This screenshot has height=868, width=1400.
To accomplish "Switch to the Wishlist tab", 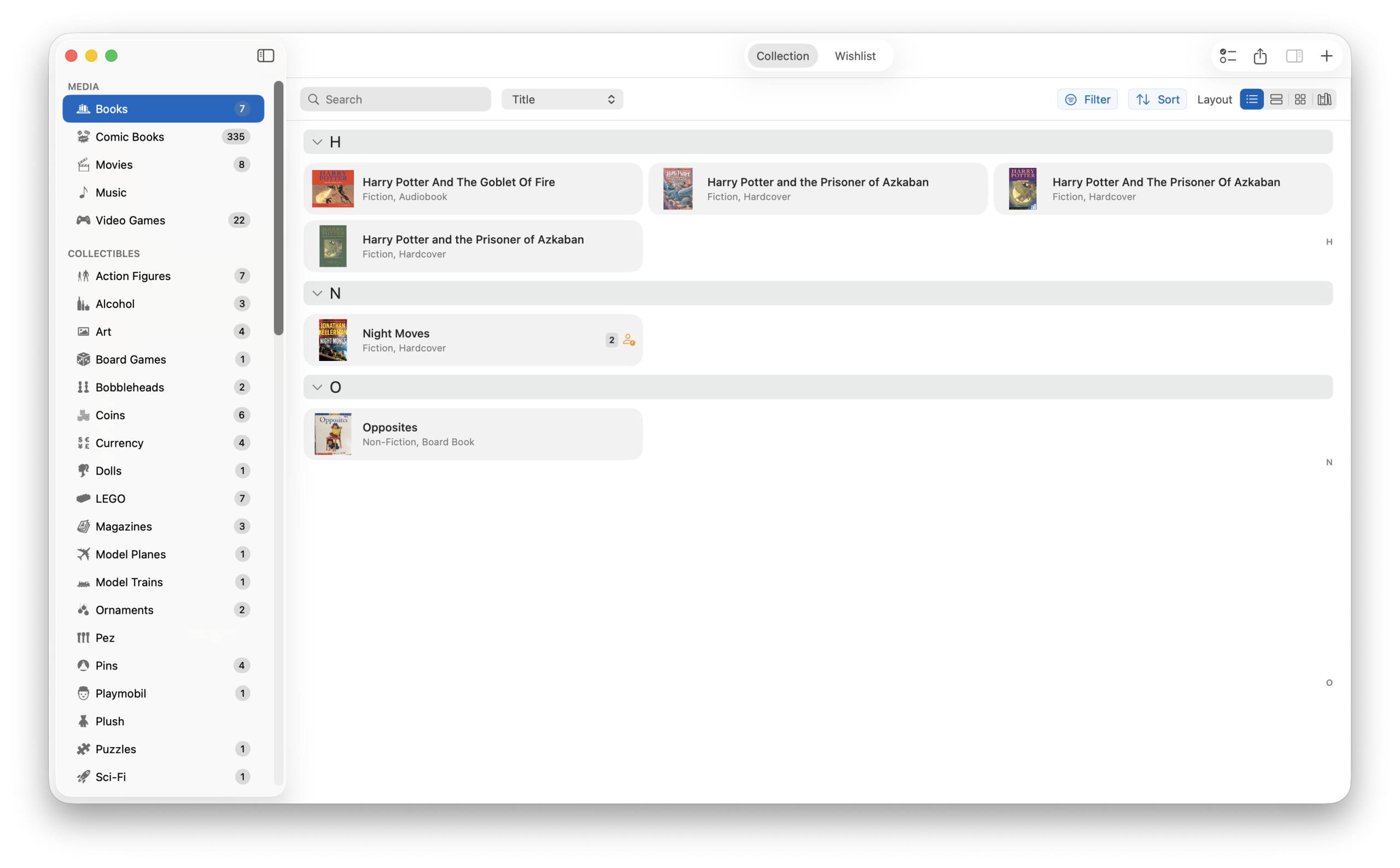I will pos(855,56).
